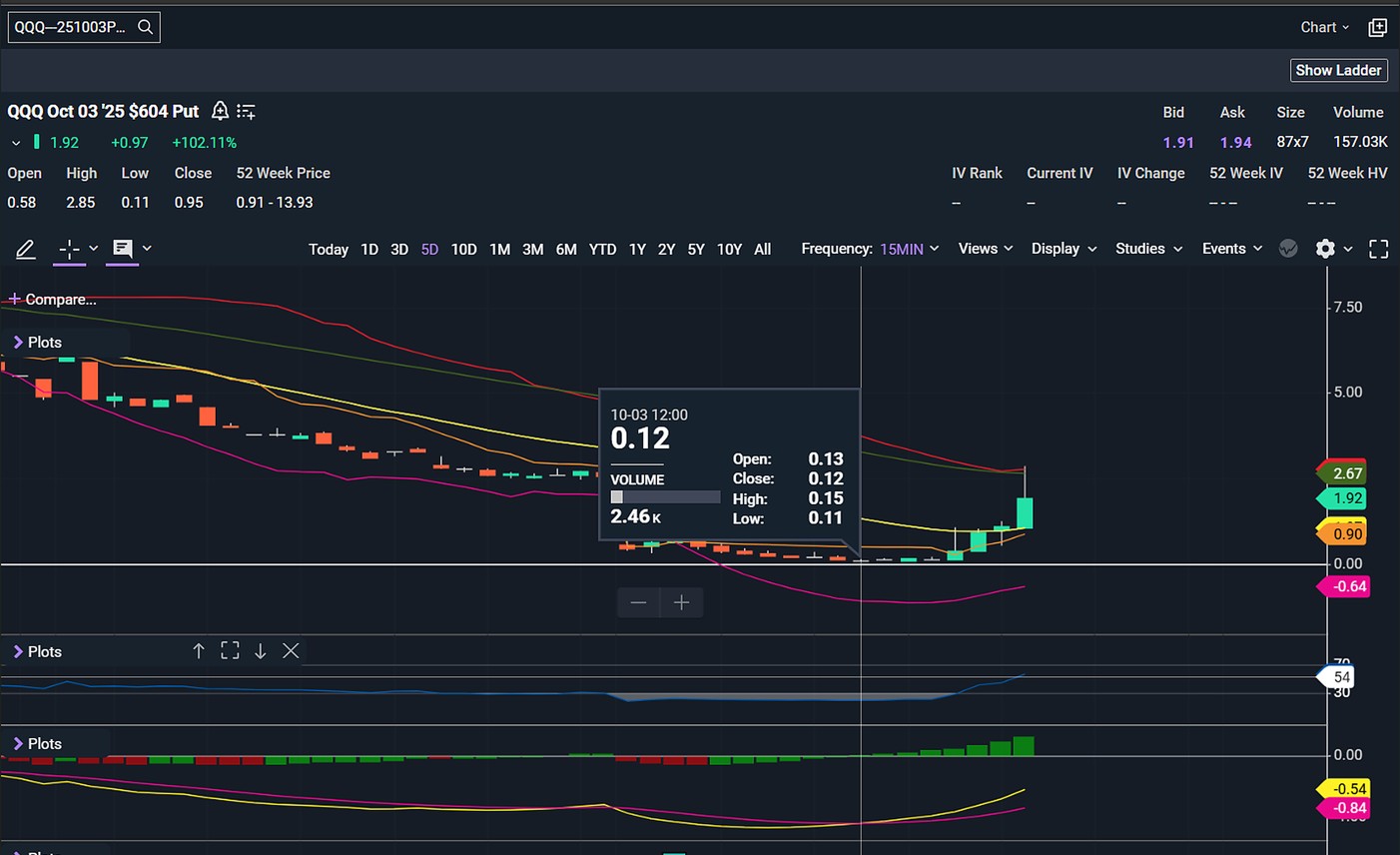
Task: Expand the top Plots panel
Action: [x=18, y=343]
